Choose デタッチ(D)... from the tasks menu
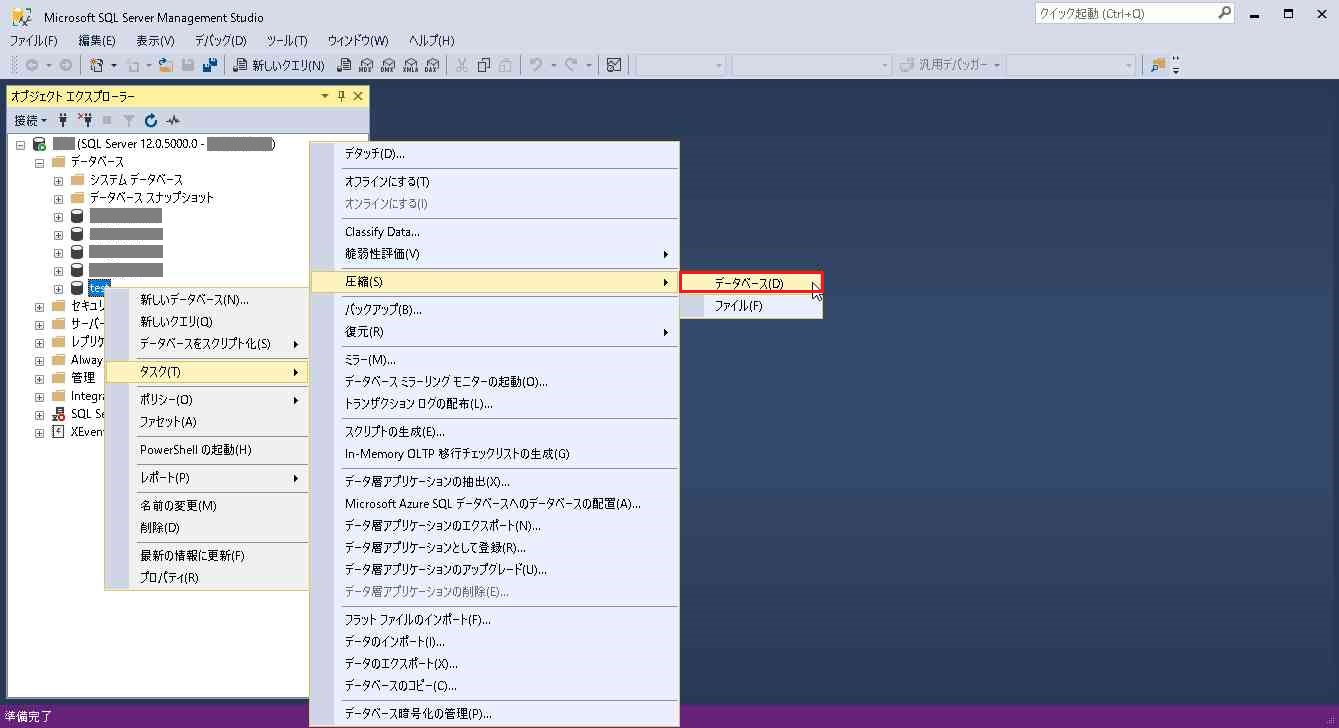1339x728 pixels. click(x=494, y=154)
